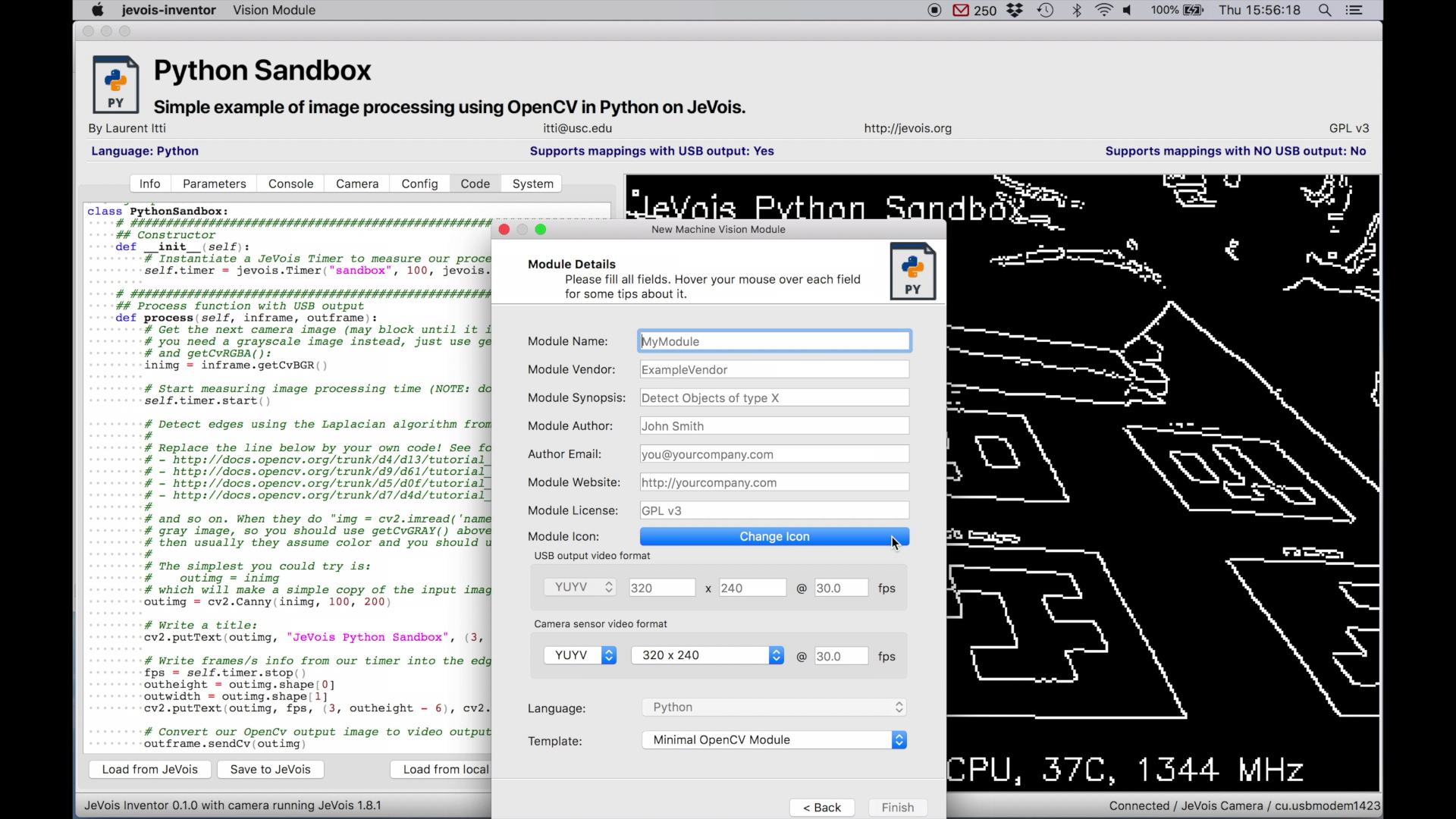
Task: Click the Python Sandbox PY file icon
Action: point(115,84)
